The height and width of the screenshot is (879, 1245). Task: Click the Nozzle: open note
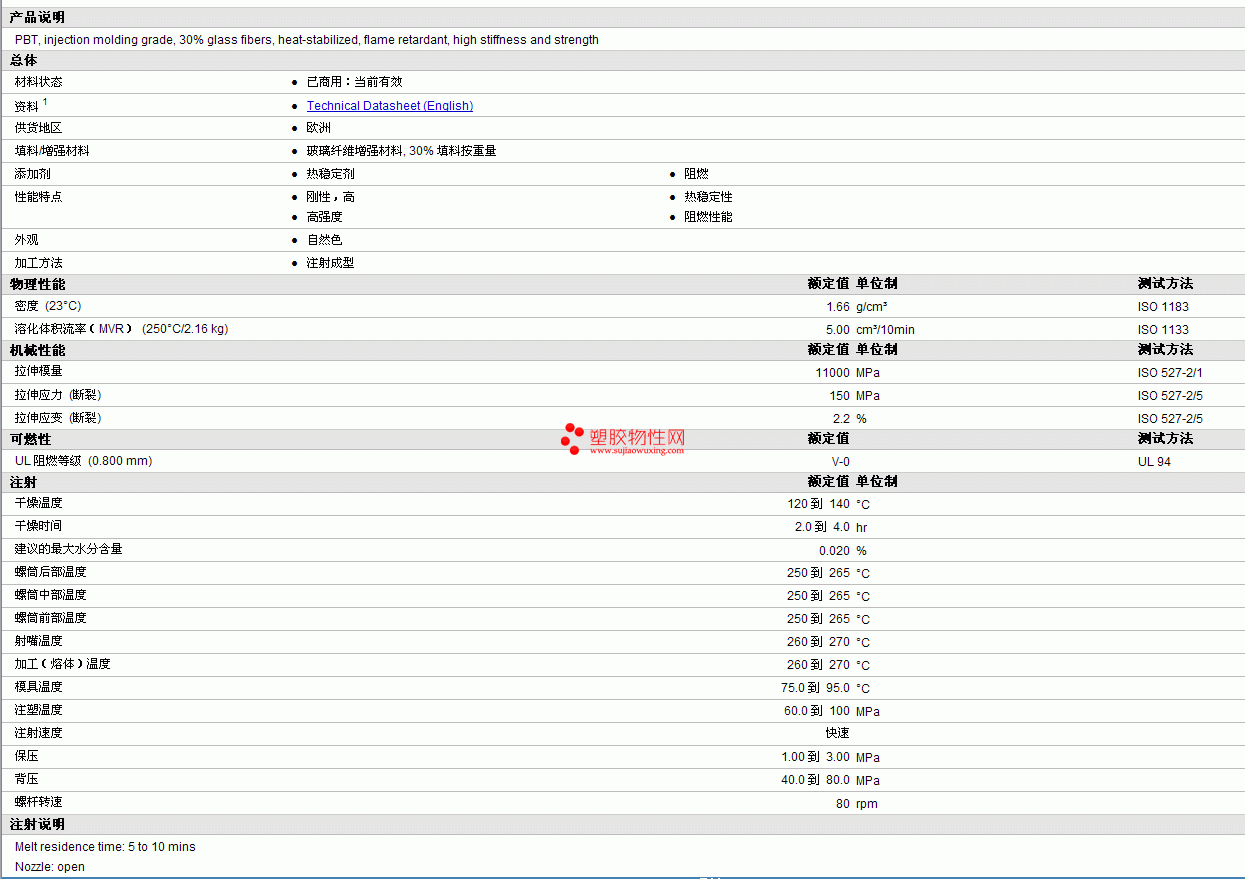pos(50,867)
